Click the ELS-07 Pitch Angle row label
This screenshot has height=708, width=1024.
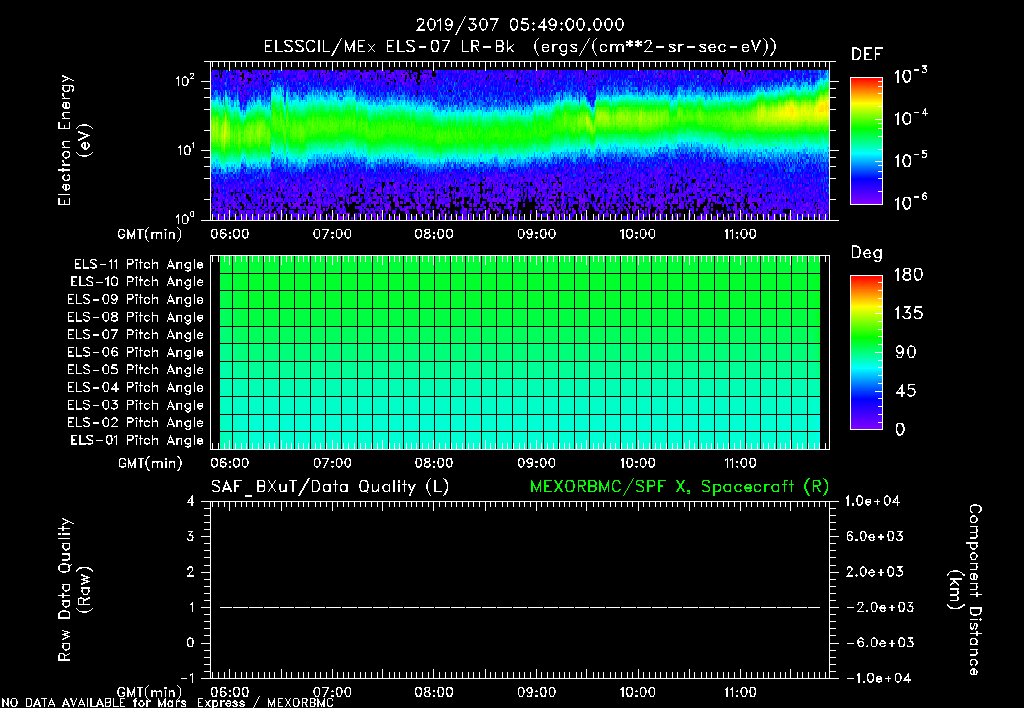coord(135,334)
